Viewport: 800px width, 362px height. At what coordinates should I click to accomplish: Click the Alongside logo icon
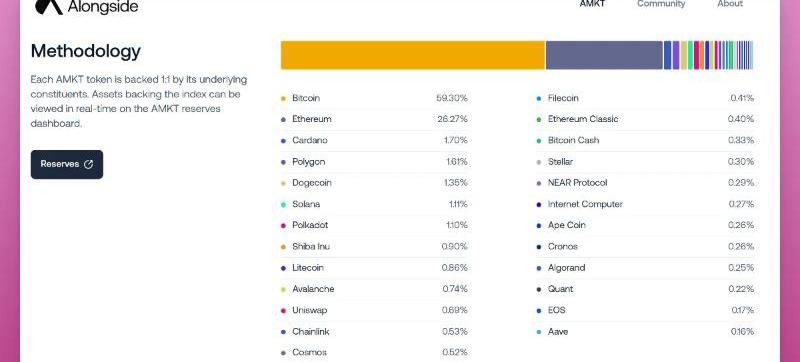[x=48, y=7]
